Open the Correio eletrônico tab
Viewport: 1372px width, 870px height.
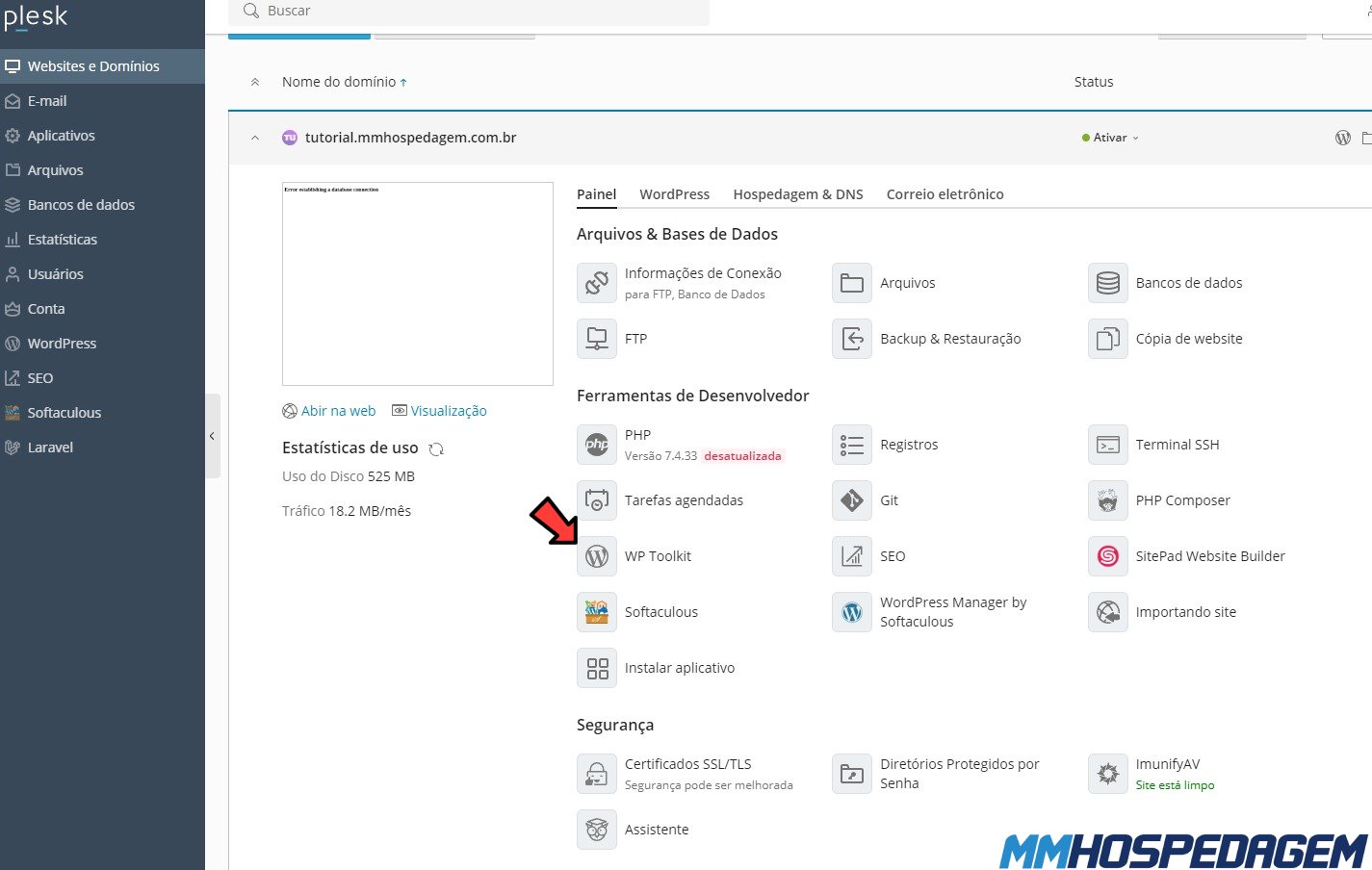click(945, 194)
